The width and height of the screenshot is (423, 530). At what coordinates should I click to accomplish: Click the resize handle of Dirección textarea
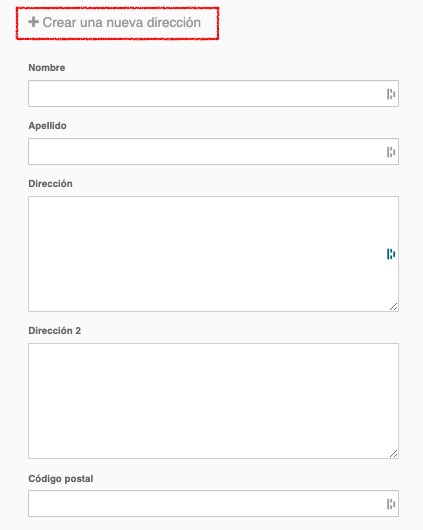click(x=394, y=307)
